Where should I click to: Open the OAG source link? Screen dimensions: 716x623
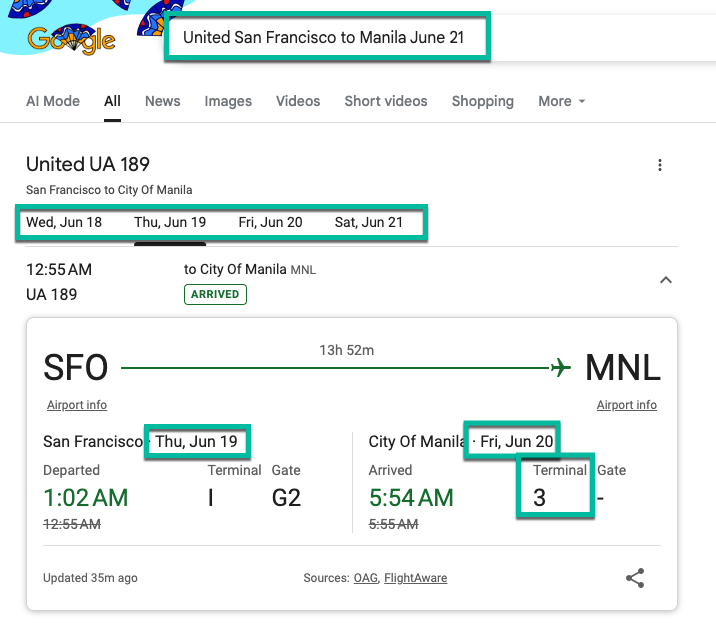366,578
